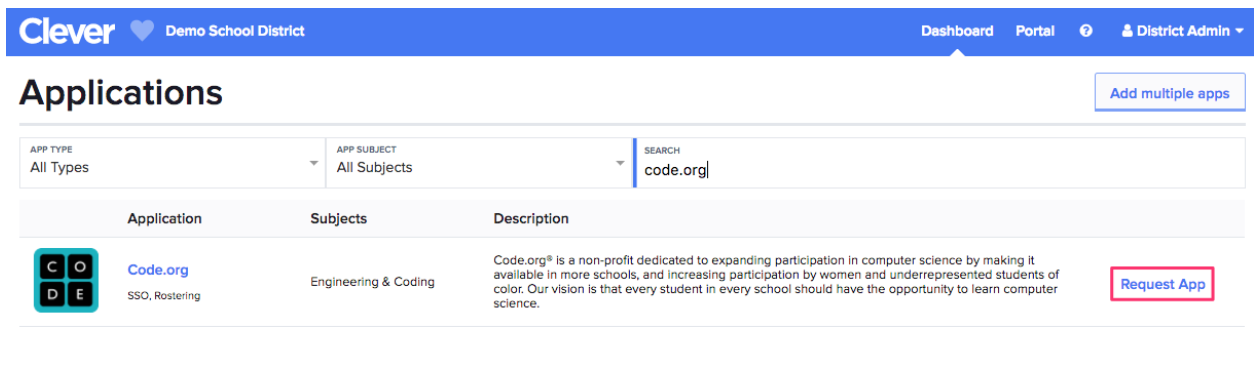The image size is (1260, 366).
Task: Click the Clever logo
Action: pyautogui.click(x=67, y=31)
